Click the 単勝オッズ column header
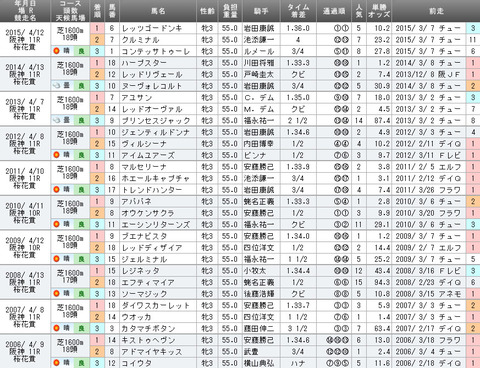This screenshot has height=368, width=480. click(x=379, y=11)
